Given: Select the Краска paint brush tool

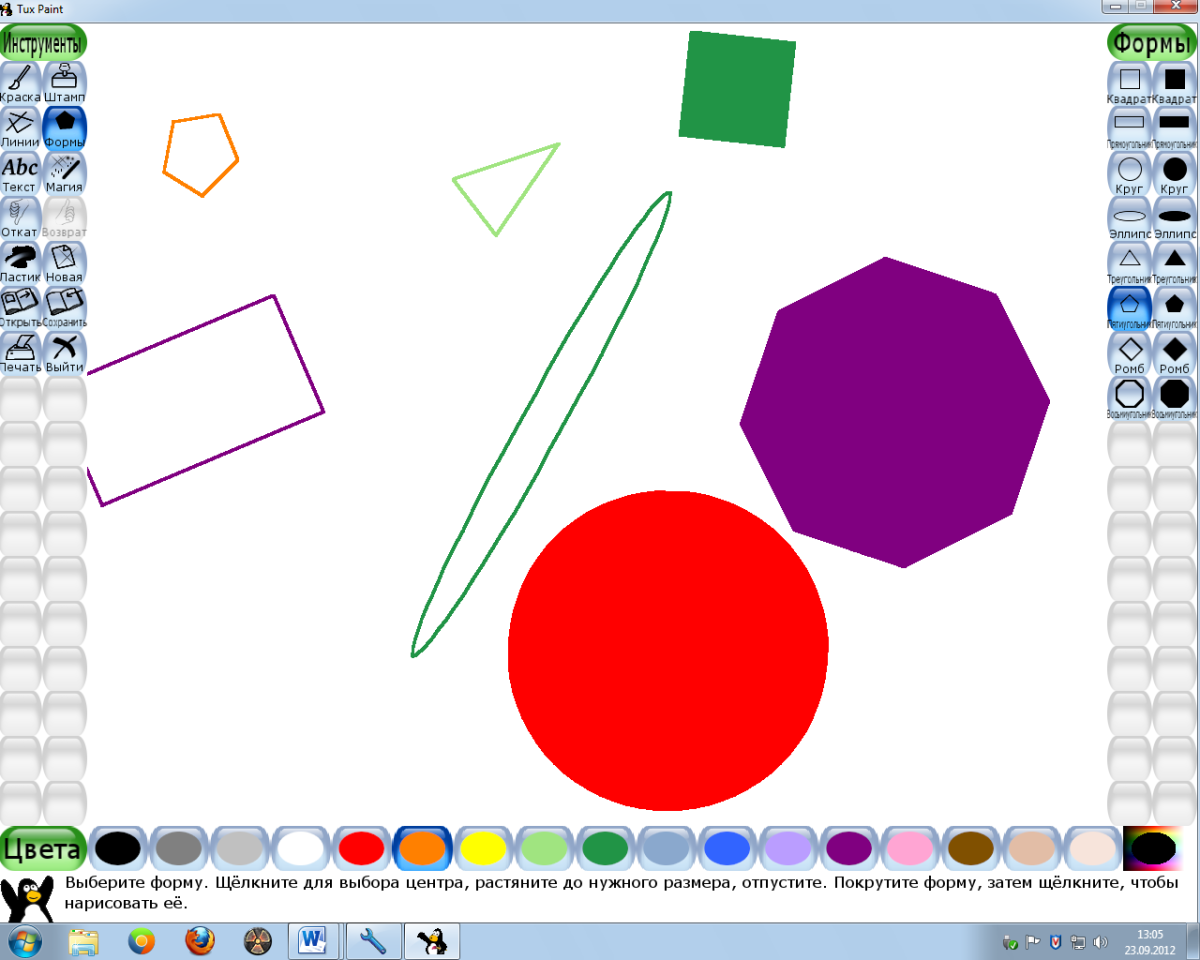Looking at the screenshot, I should [x=21, y=82].
